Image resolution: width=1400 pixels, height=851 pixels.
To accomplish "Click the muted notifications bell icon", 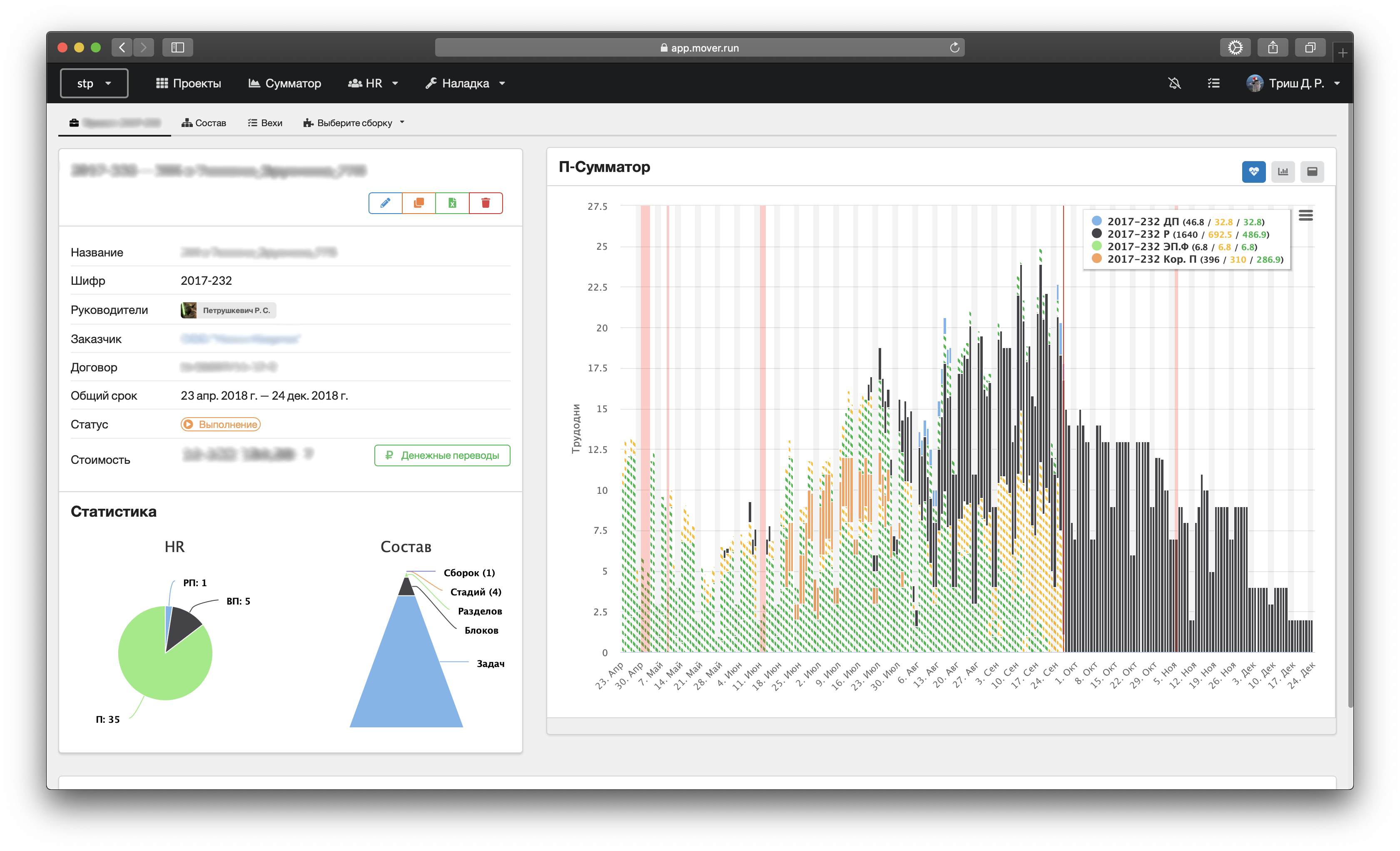I will pyautogui.click(x=1174, y=84).
